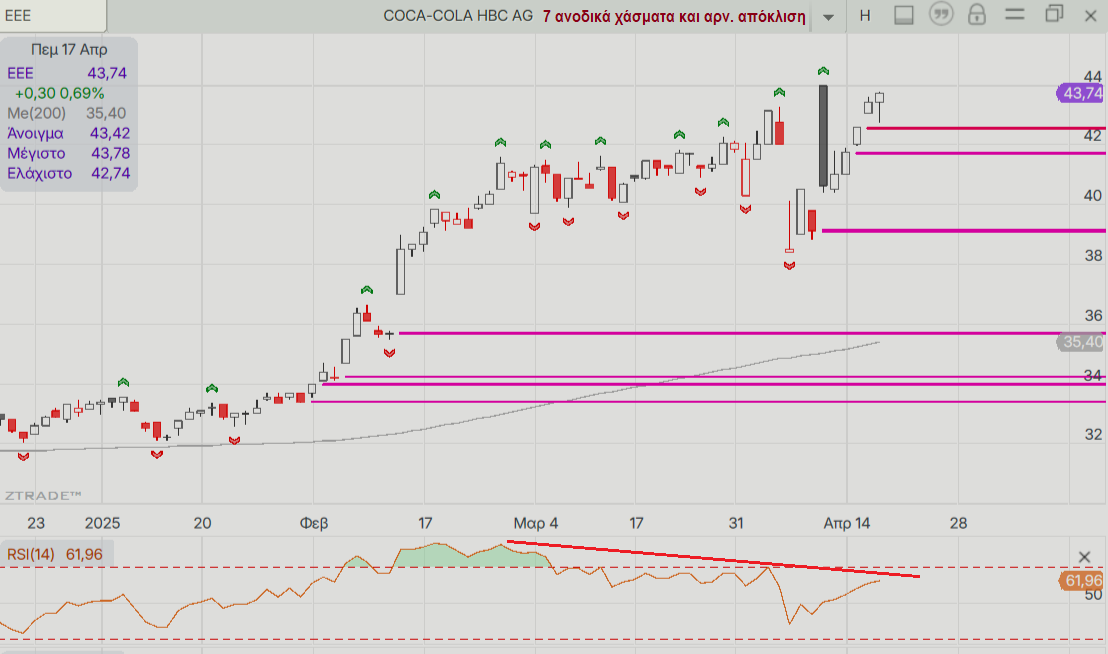Viewport: 1108px width, 654px height.
Task: Click the 'Μαρ 4' date axis label
Action: coord(536,523)
